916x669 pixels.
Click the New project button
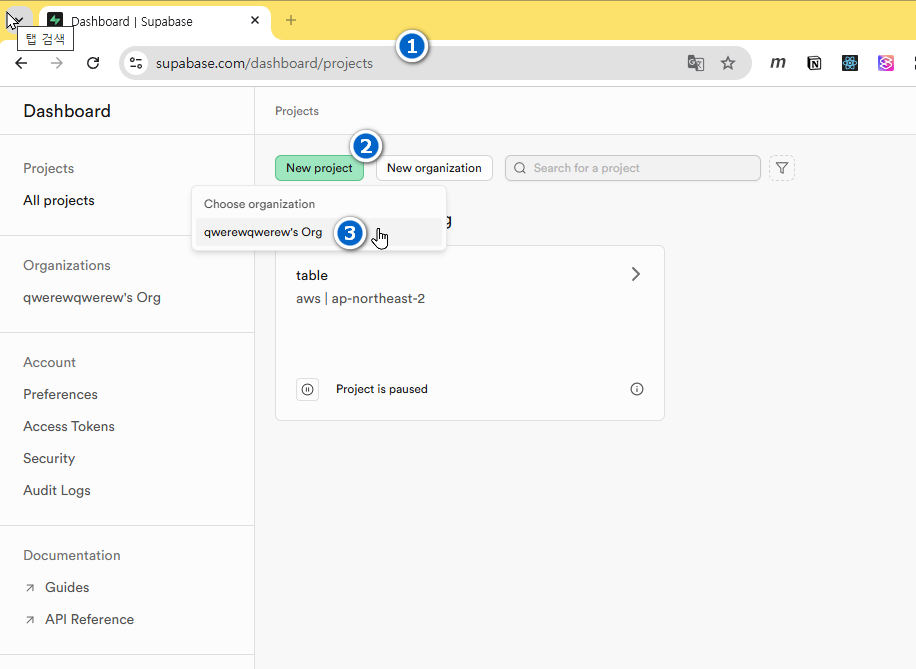[x=319, y=168]
